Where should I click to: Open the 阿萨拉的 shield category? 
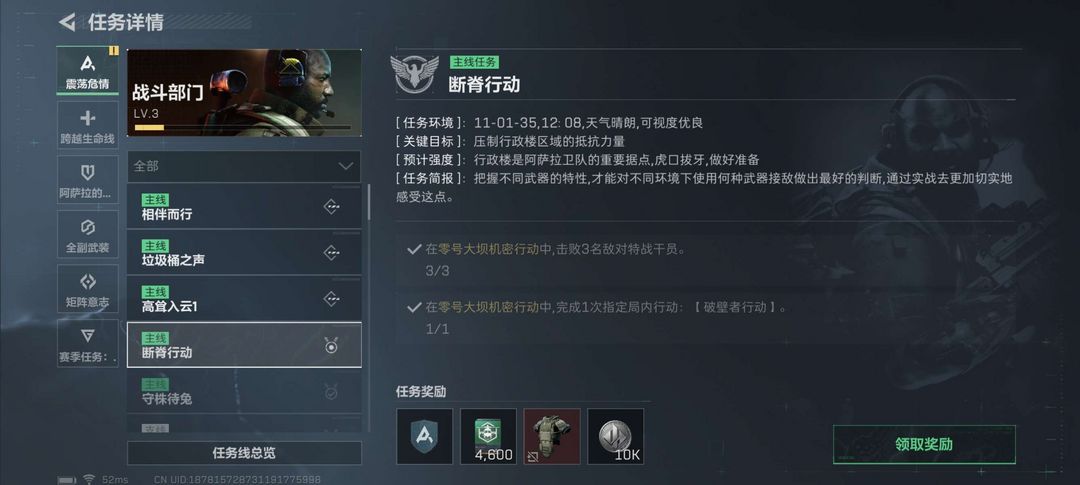[87, 179]
